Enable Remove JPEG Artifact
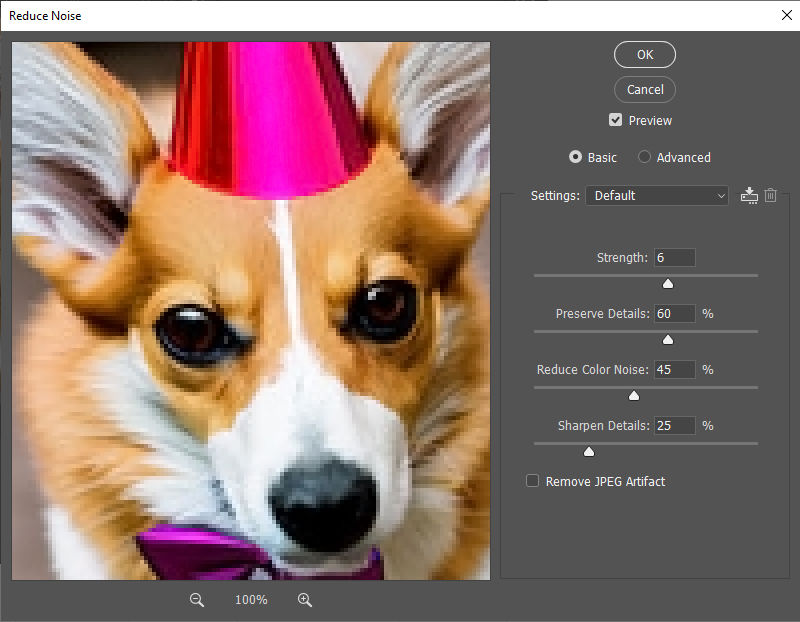 point(532,481)
